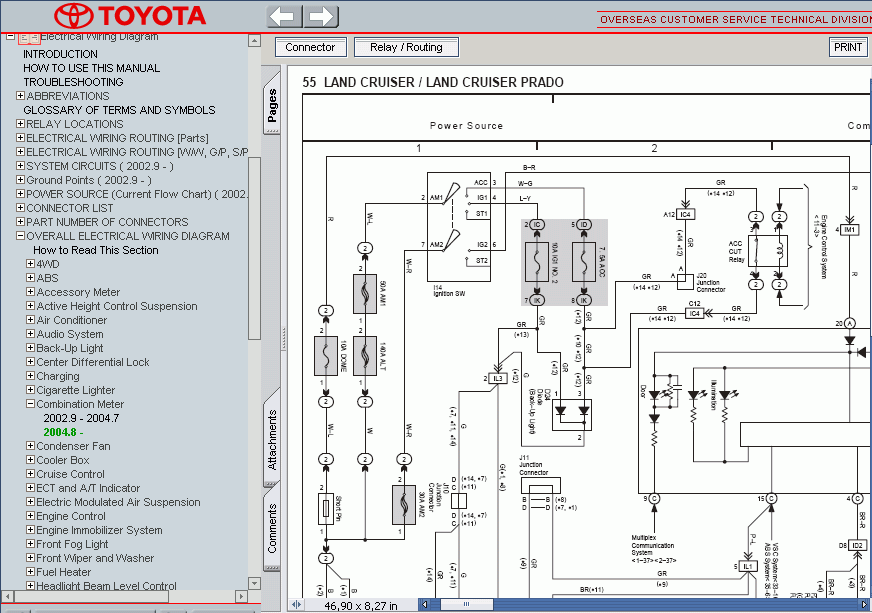Viewport: 872px width, 613px height.
Task: Click the horizontal scrollbar thumb
Action: click(467, 605)
